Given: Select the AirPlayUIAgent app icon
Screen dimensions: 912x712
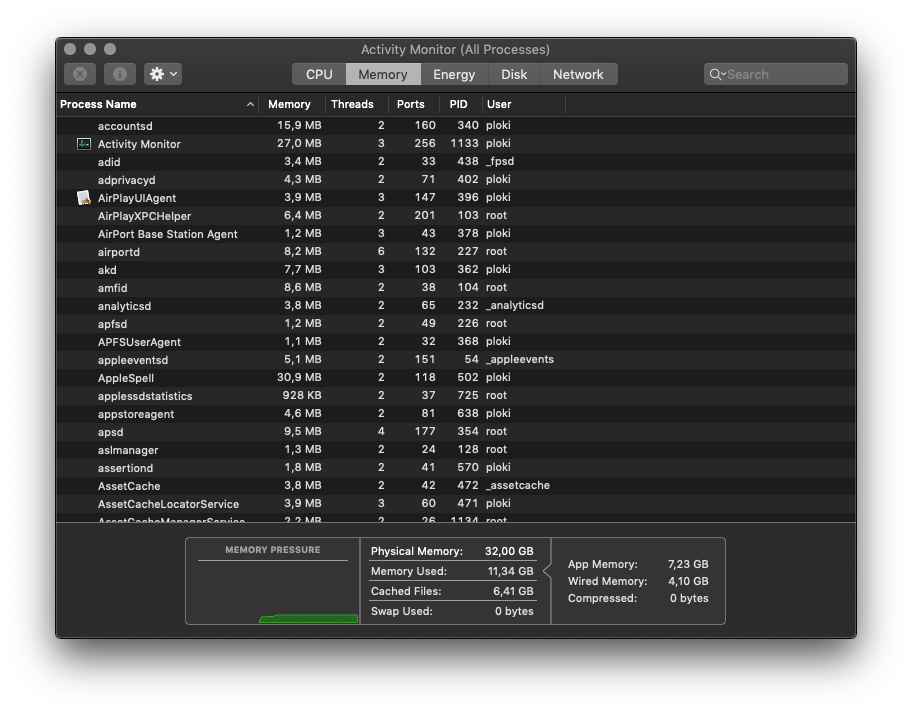Looking at the screenshot, I should [84, 198].
